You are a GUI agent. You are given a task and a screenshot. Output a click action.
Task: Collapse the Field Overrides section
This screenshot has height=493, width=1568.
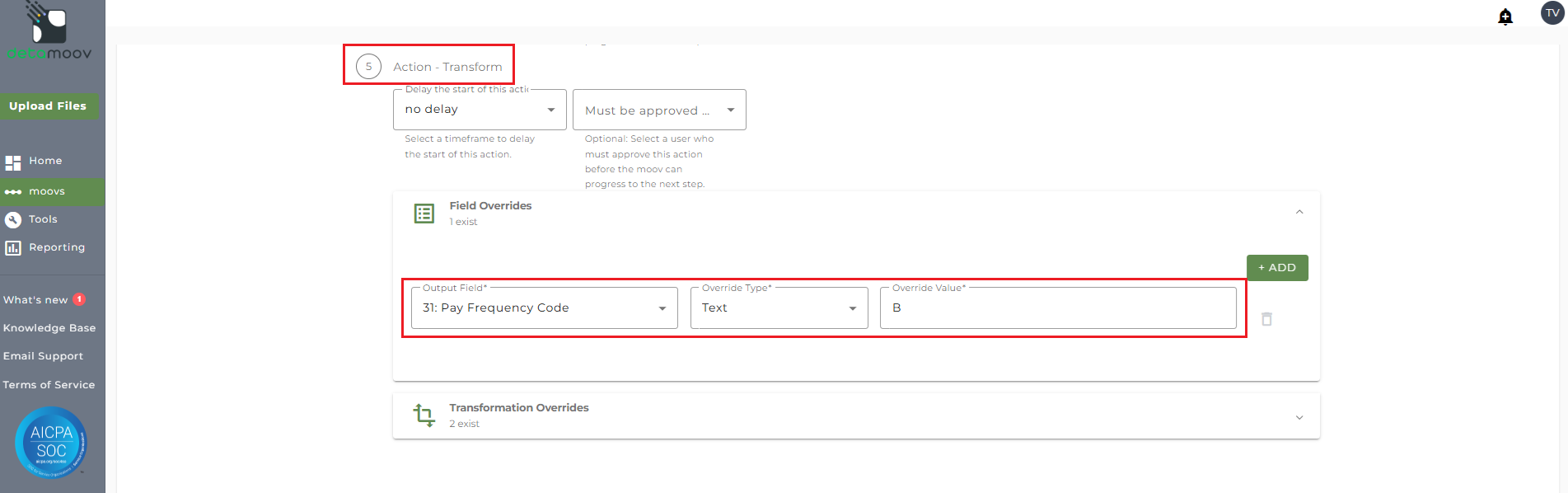tap(1299, 213)
